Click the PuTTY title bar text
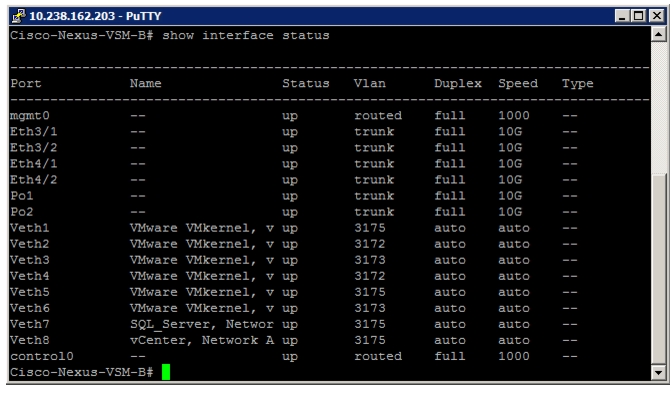 [95, 16]
